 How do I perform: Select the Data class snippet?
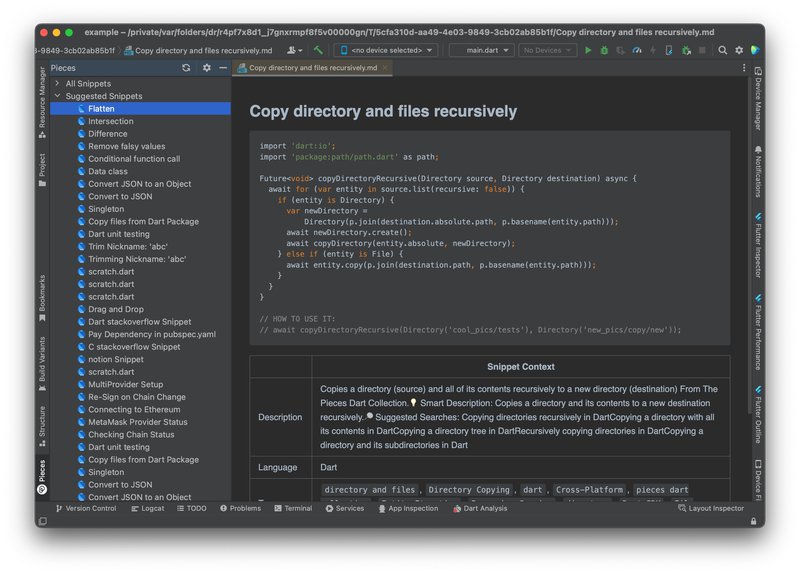(140, 171)
